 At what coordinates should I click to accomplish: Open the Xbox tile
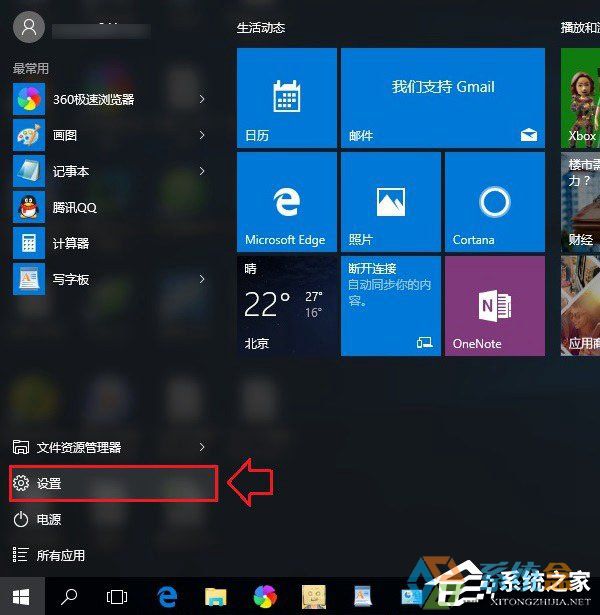point(580,98)
